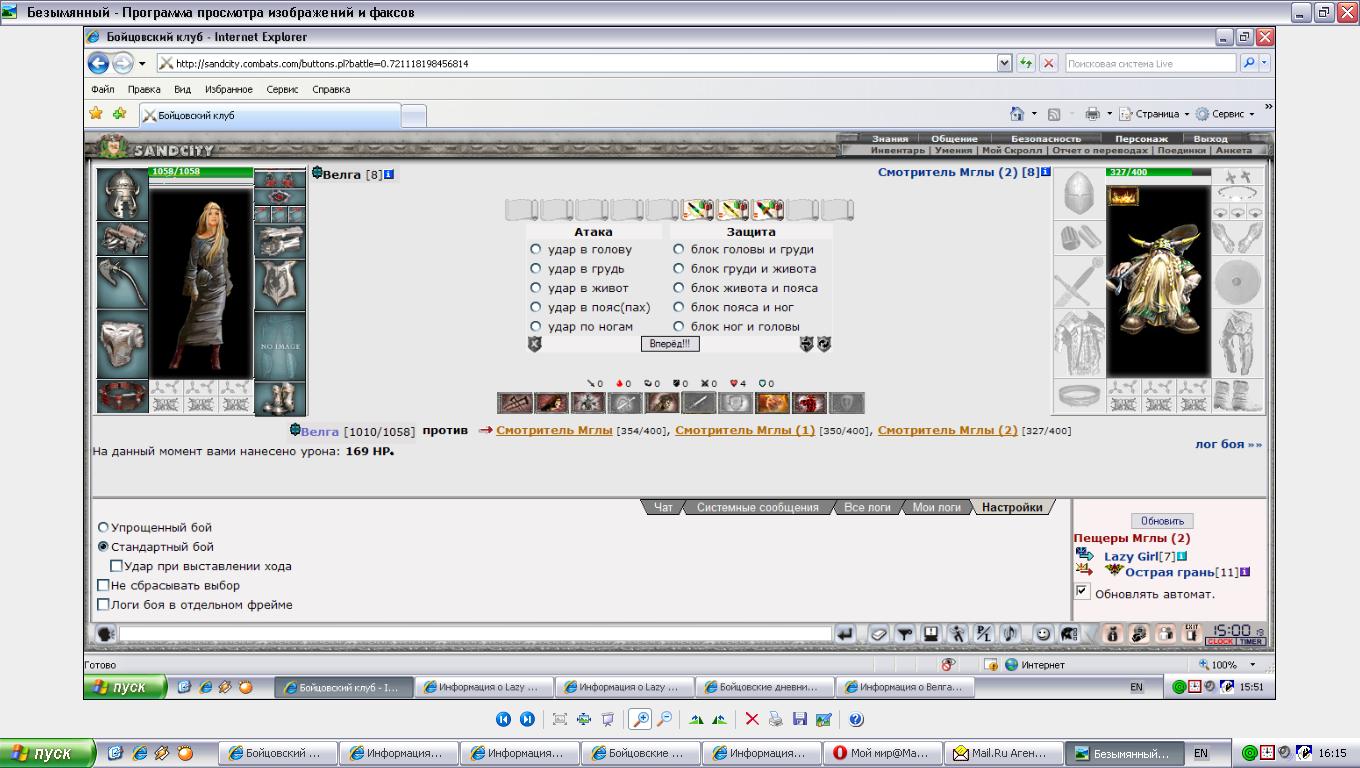Screen dimensions: 1360x768
Task: Click Велга's character portrait
Action: pyautogui.click(x=201, y=281)
